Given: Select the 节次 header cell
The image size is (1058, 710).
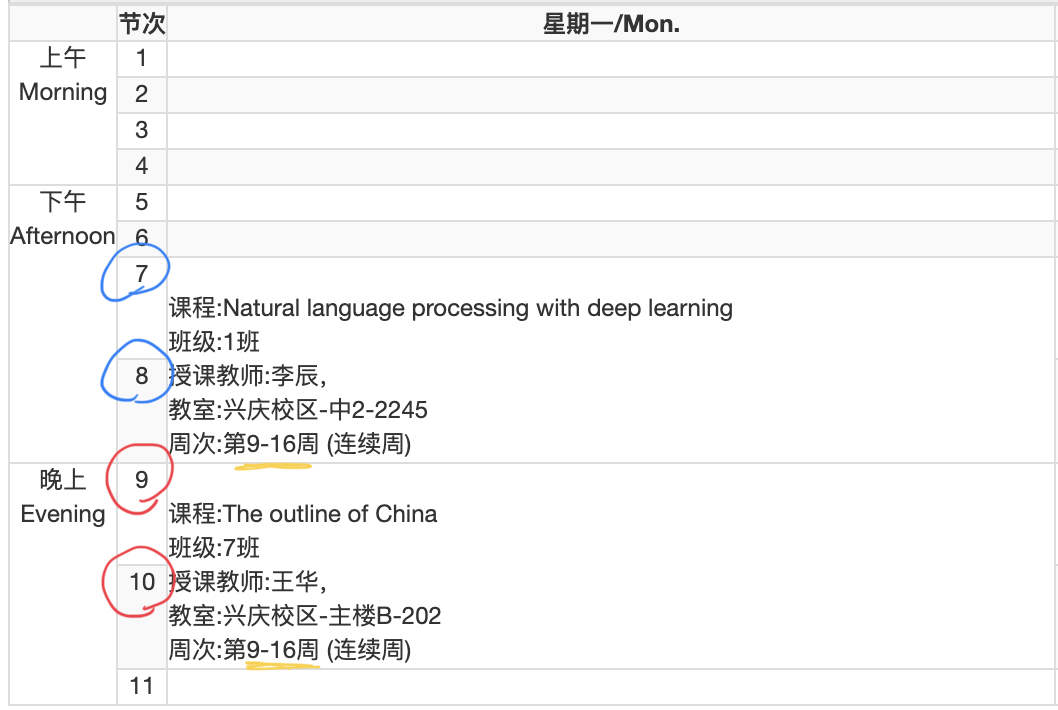Looking at the screenshot, I should click(140, 23).
